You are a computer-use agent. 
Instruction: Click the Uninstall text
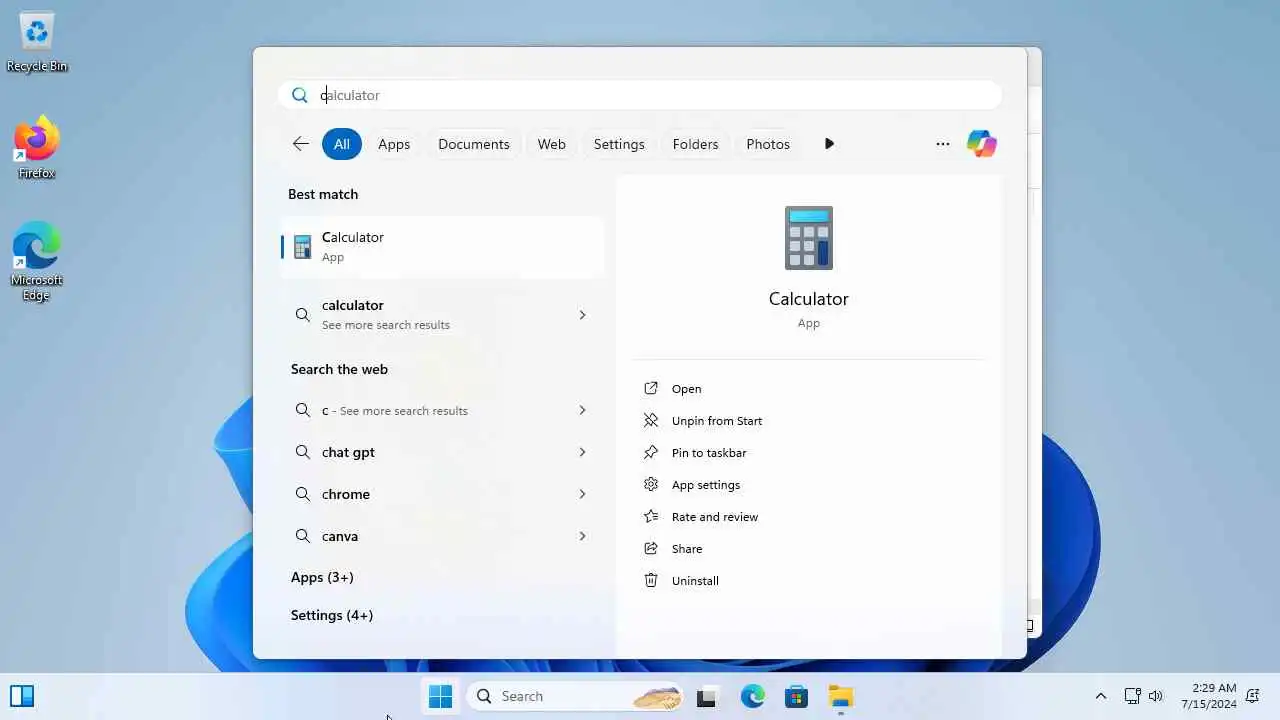coord(695,581)
